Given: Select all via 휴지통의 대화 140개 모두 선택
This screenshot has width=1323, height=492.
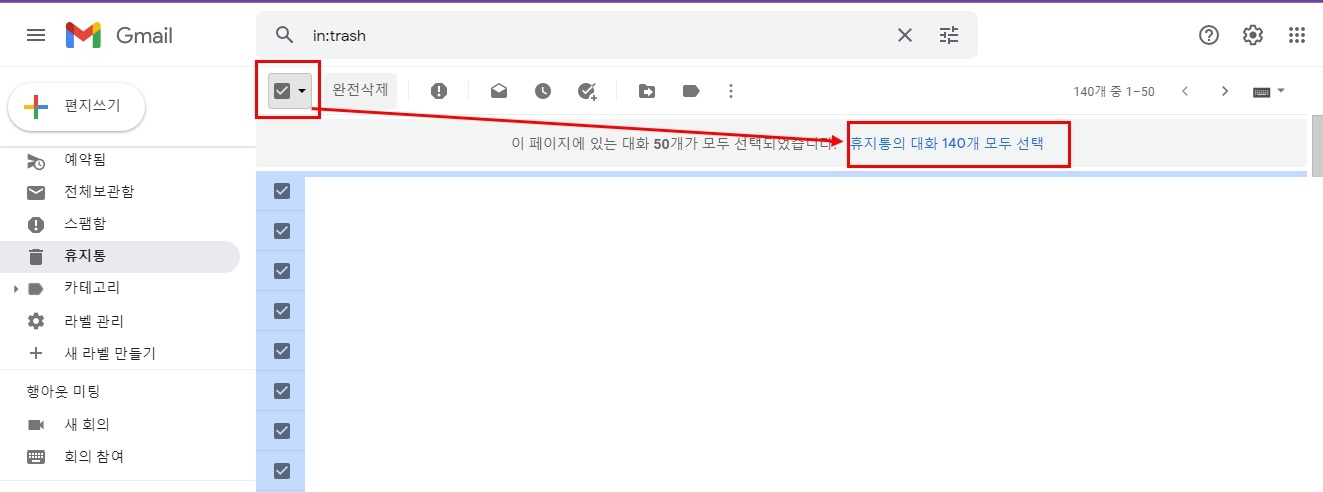Looking at the screenshot, I should coord(947,143).
